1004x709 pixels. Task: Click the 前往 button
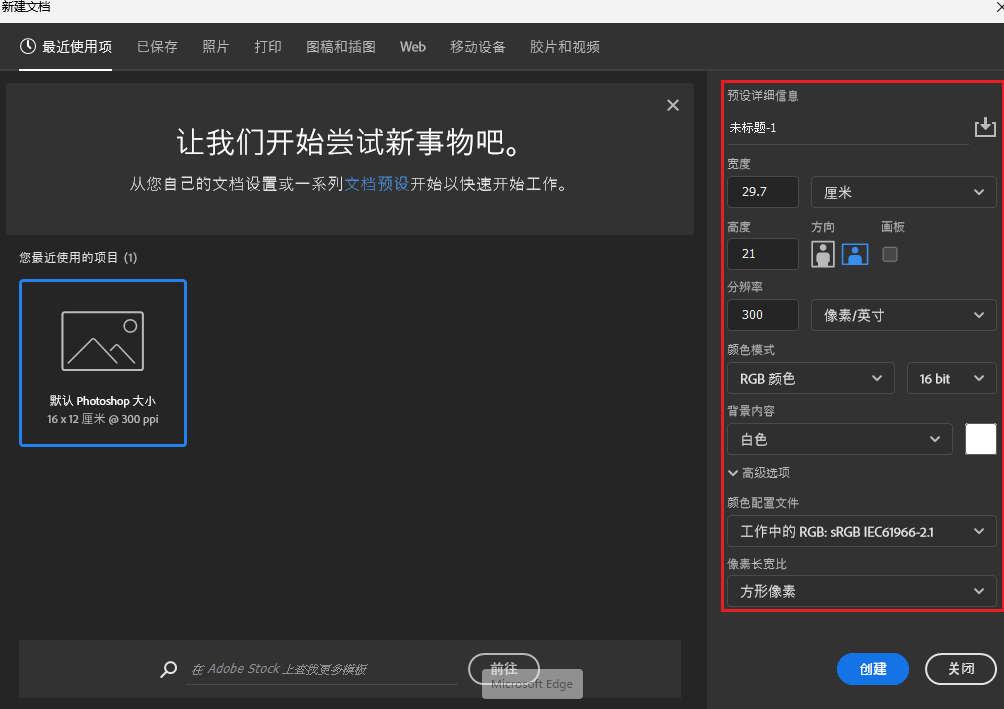[504, 669]
